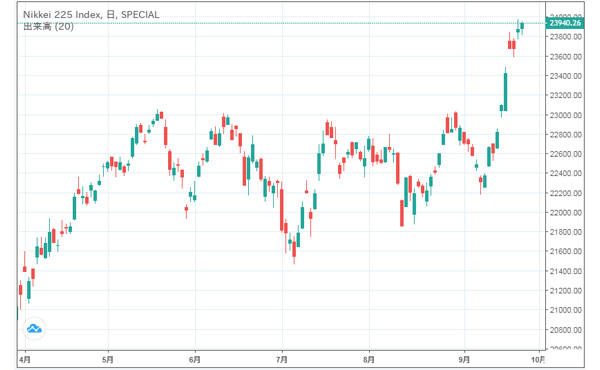Click the 23800.00 price axis label
Image resolution: width=600 pixels, height=370 pixels.
(566, 37)
